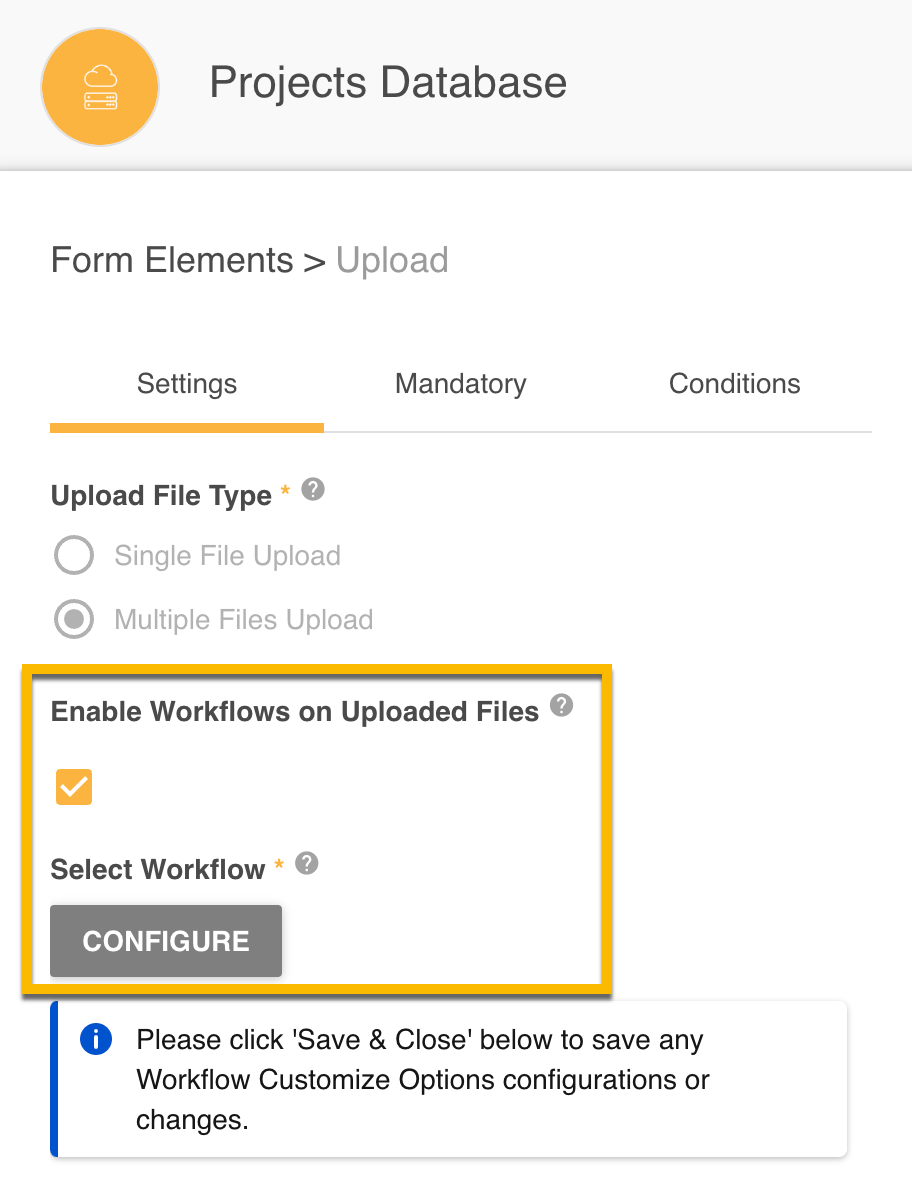Screen dimensions: 912x1190
Task: Click the server icon within the orange circle
Action: pyautogui.click(x=99, y=100)
